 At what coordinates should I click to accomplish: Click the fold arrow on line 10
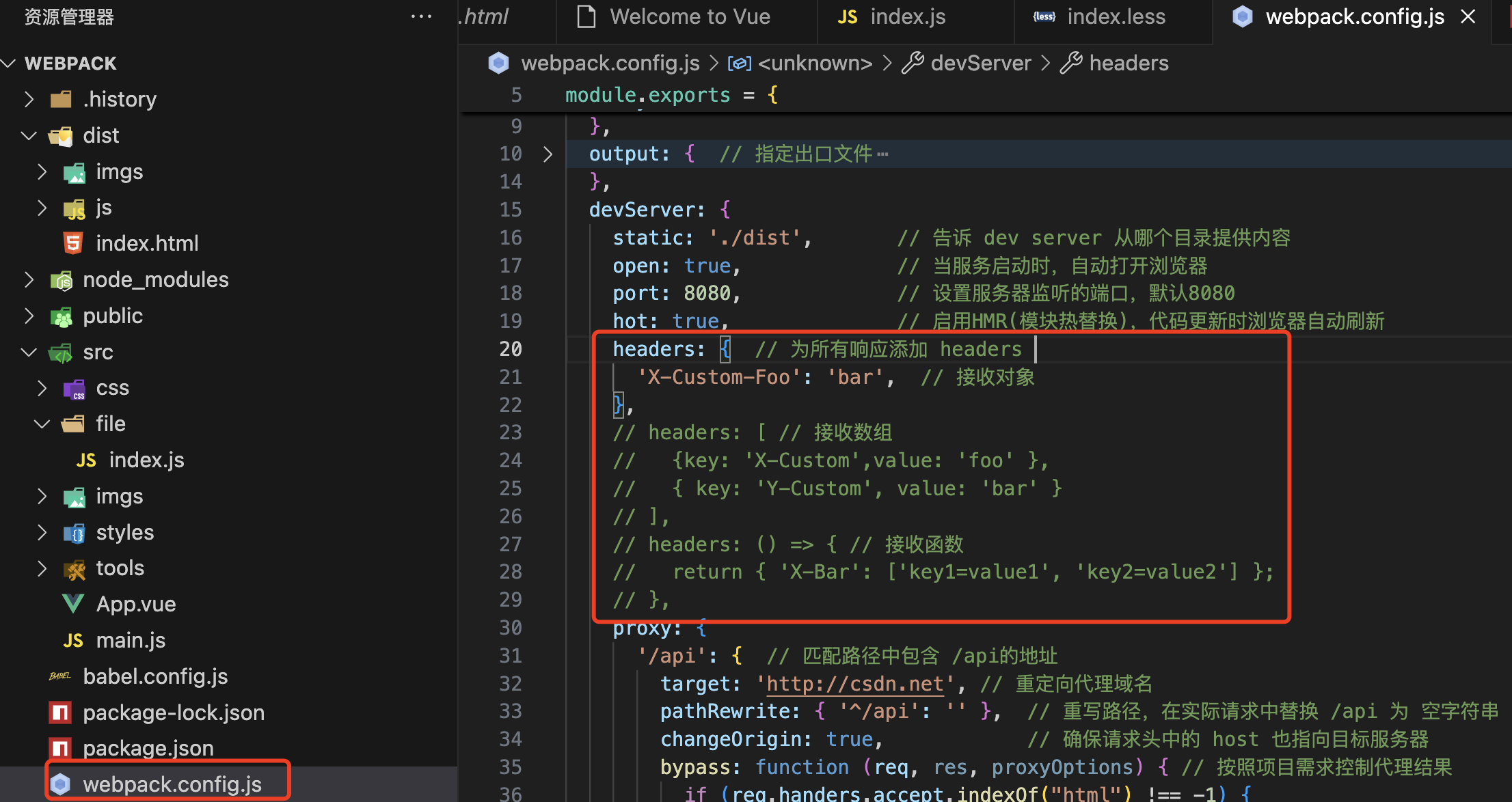coord(548,153)
